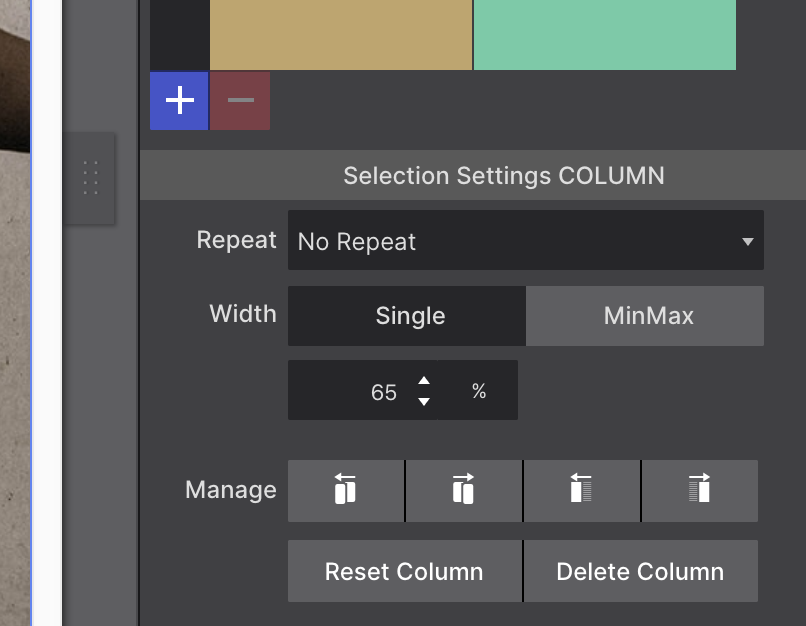Click the Reset Column button
The image size is (806, 626).
coord(405,571)
